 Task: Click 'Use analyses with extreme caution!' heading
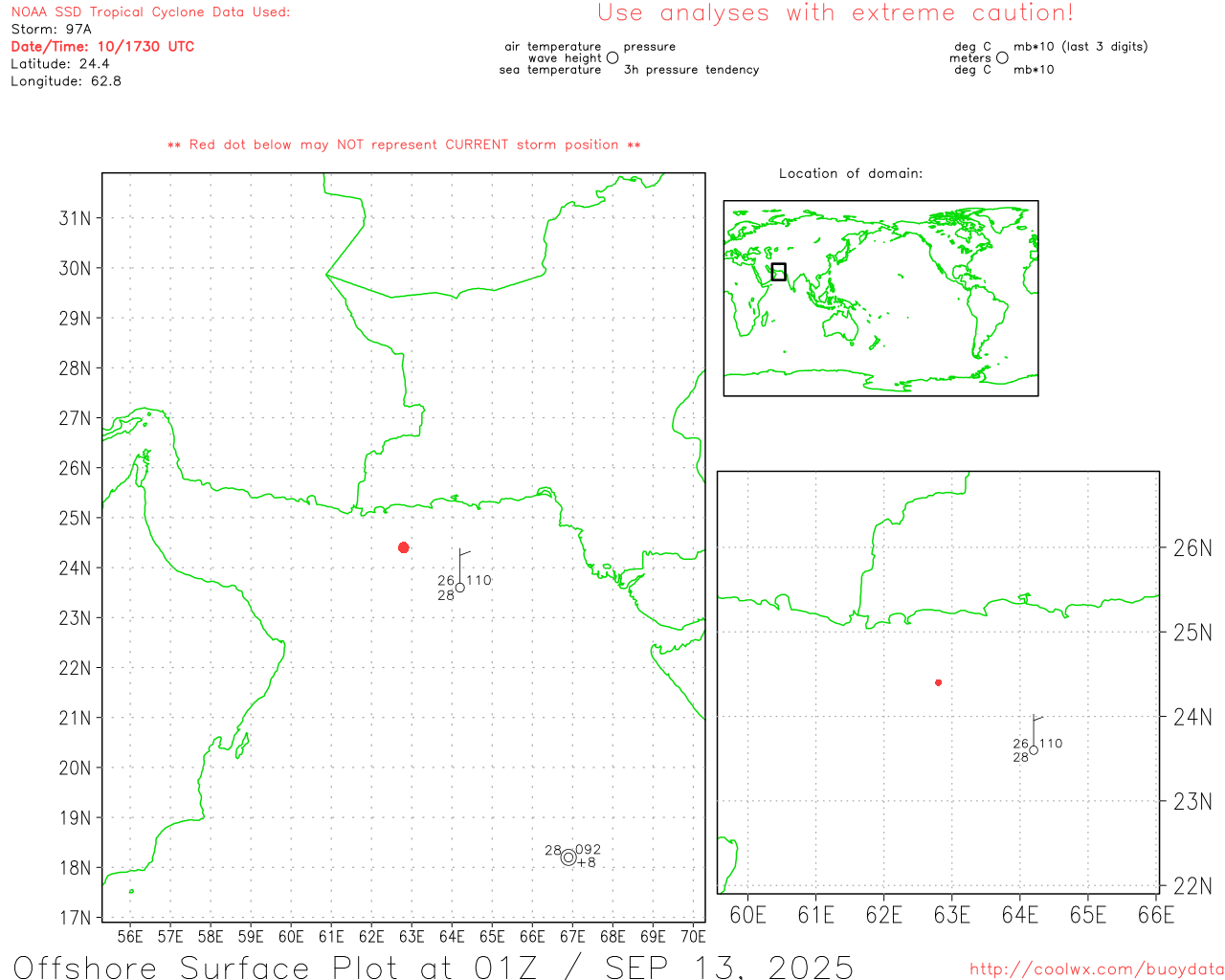tap(835, 13)
